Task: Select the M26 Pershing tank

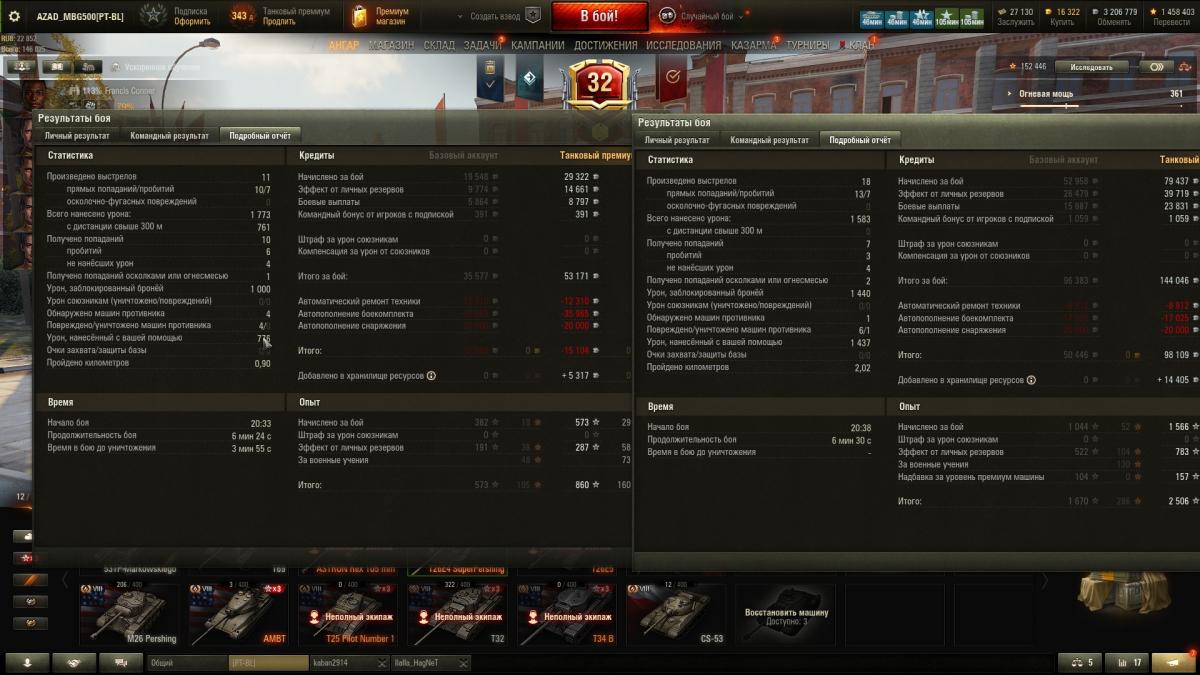Action: point(128,613)
